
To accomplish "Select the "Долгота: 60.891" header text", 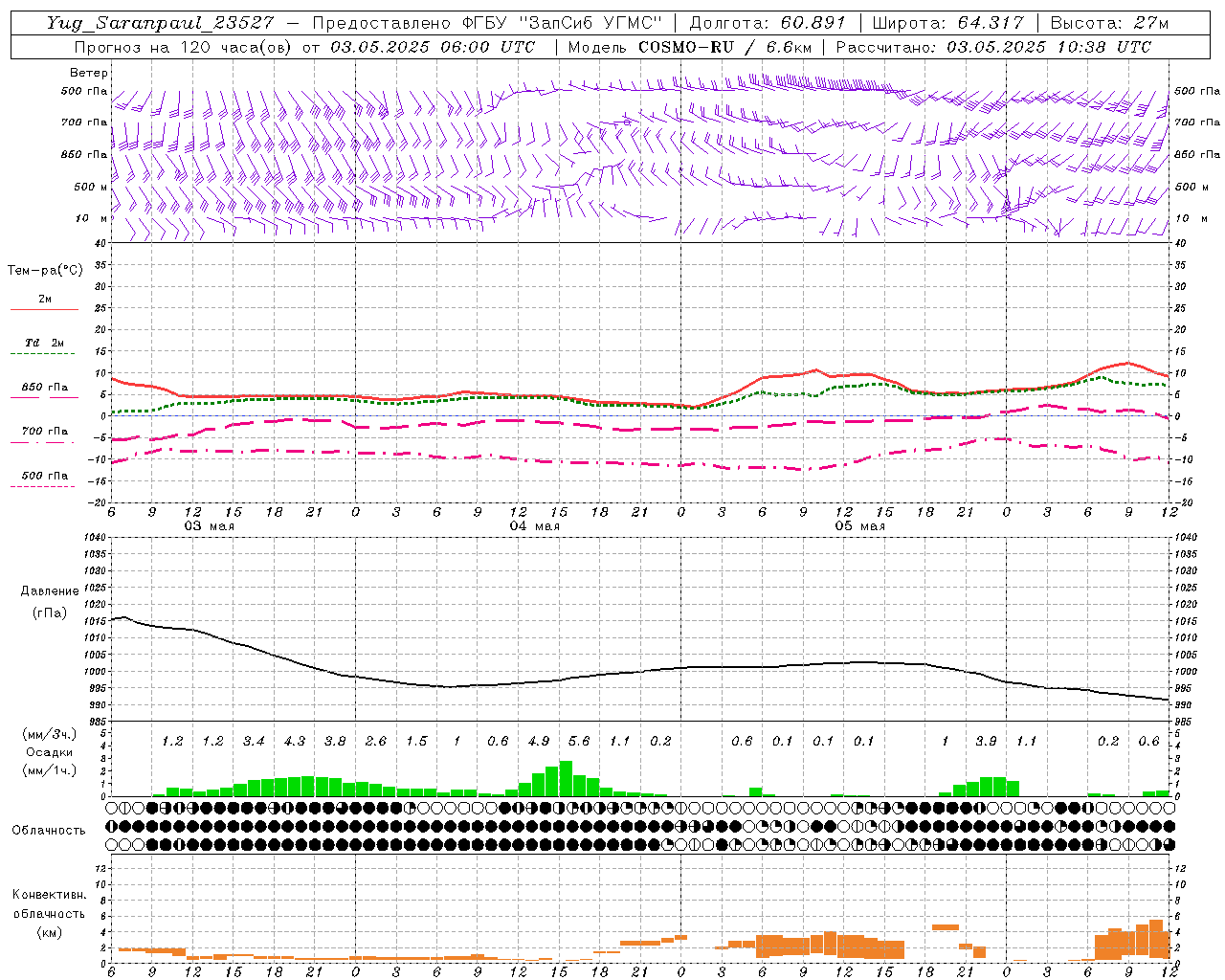I will point(769,23).
